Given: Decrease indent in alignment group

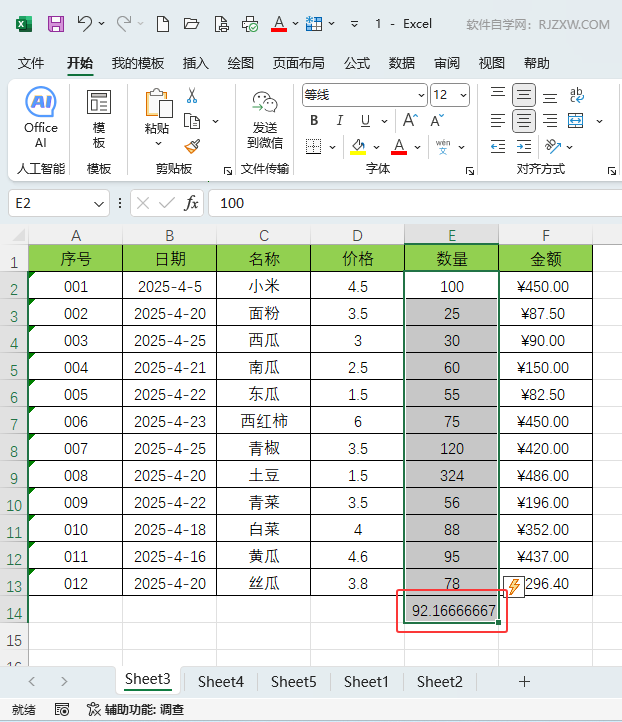Looking at the screenshot, I should tap(498, 147).
